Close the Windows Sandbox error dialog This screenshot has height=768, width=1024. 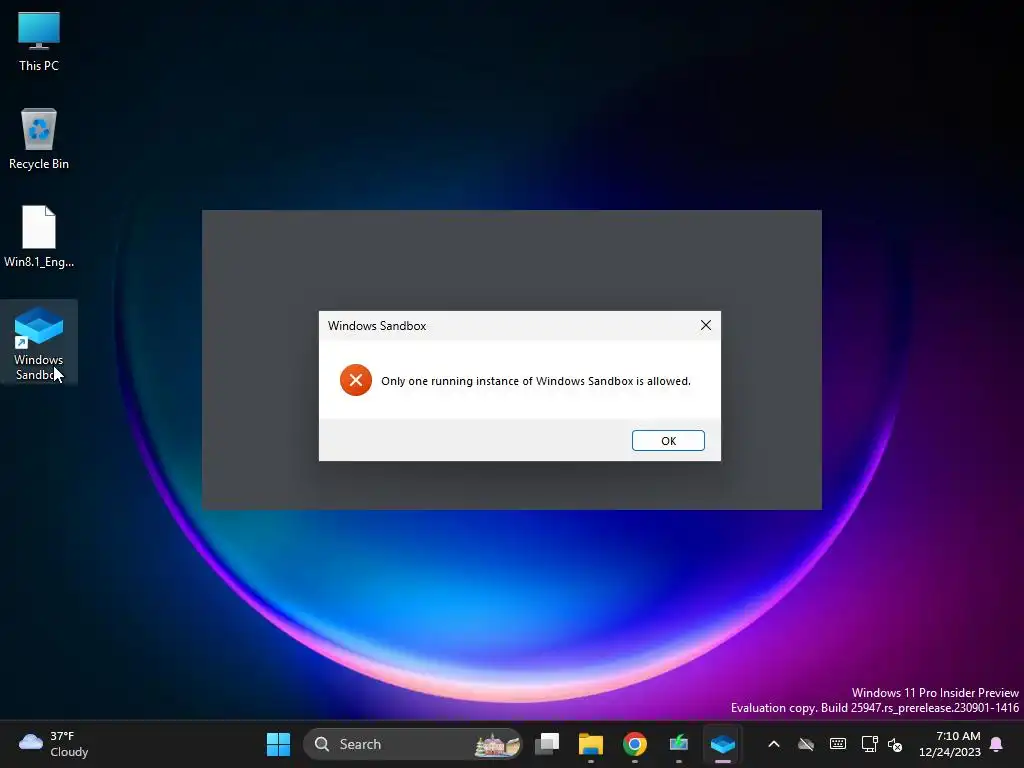(x=706, y=325)
